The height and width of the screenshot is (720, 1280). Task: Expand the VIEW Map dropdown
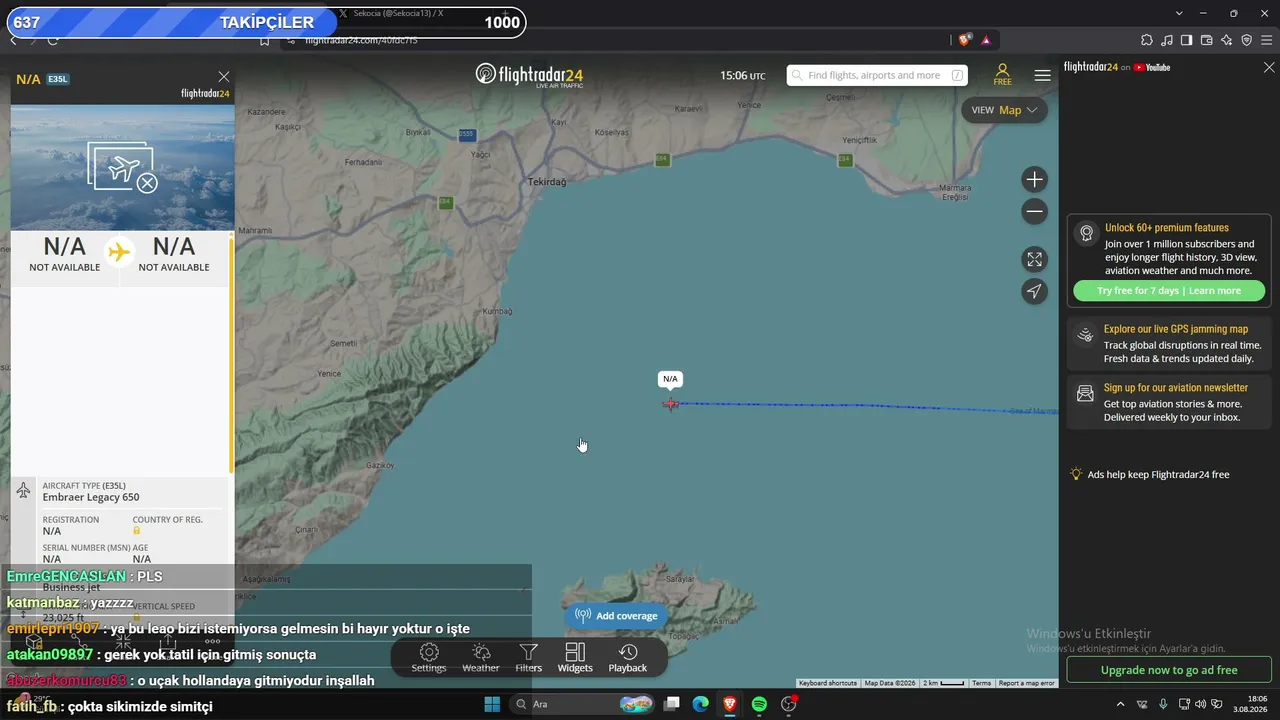click(1004, 110)
